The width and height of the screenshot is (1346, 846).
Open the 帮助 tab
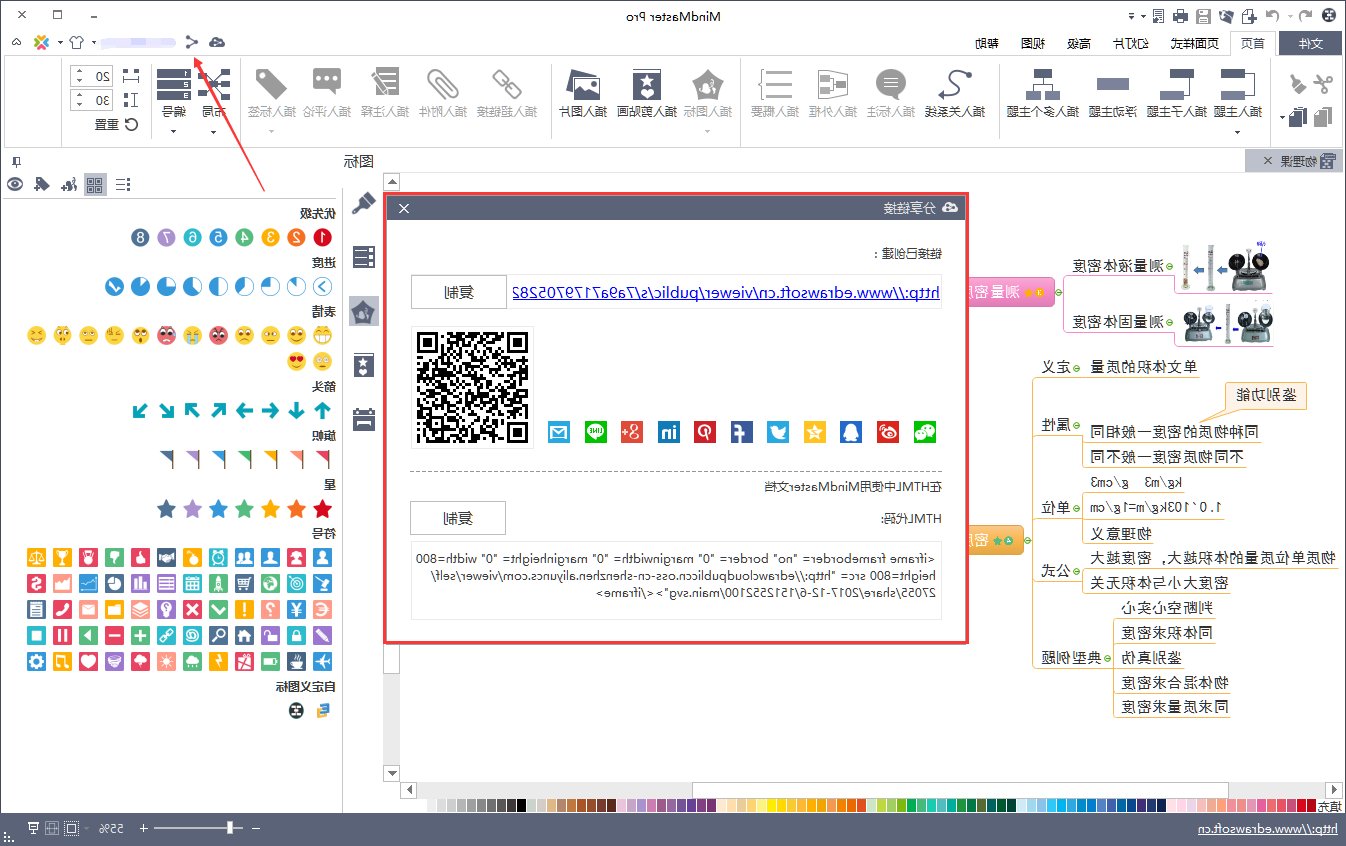pyautogui.click(x=986, y=43)
